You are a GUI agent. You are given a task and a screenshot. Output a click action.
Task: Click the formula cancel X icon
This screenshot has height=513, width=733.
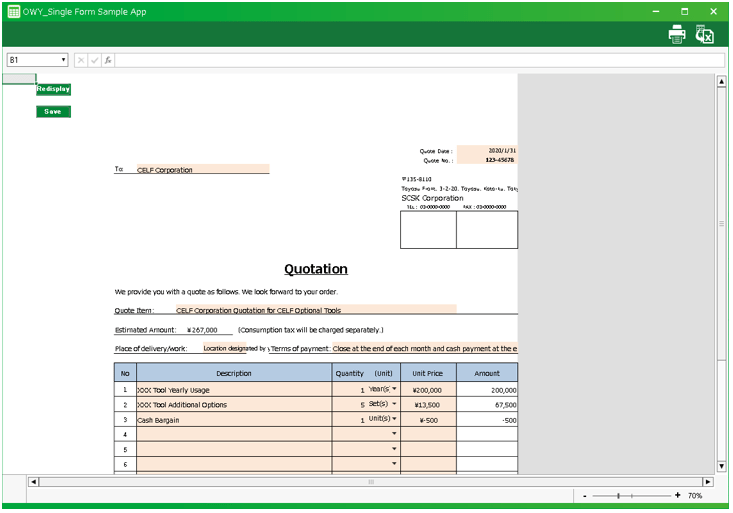[x=81, y=60]
